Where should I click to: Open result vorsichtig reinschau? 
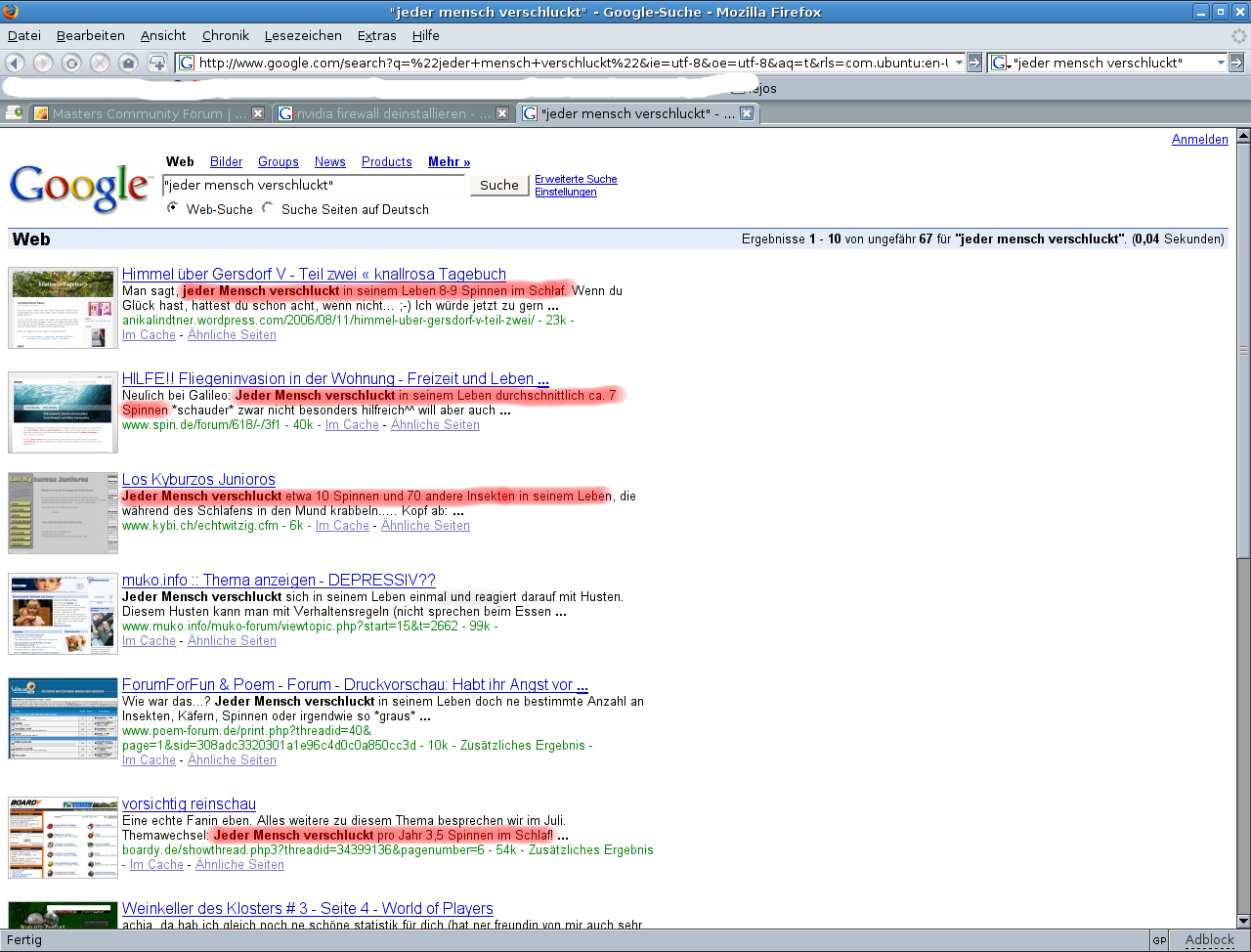coord(189,804)
